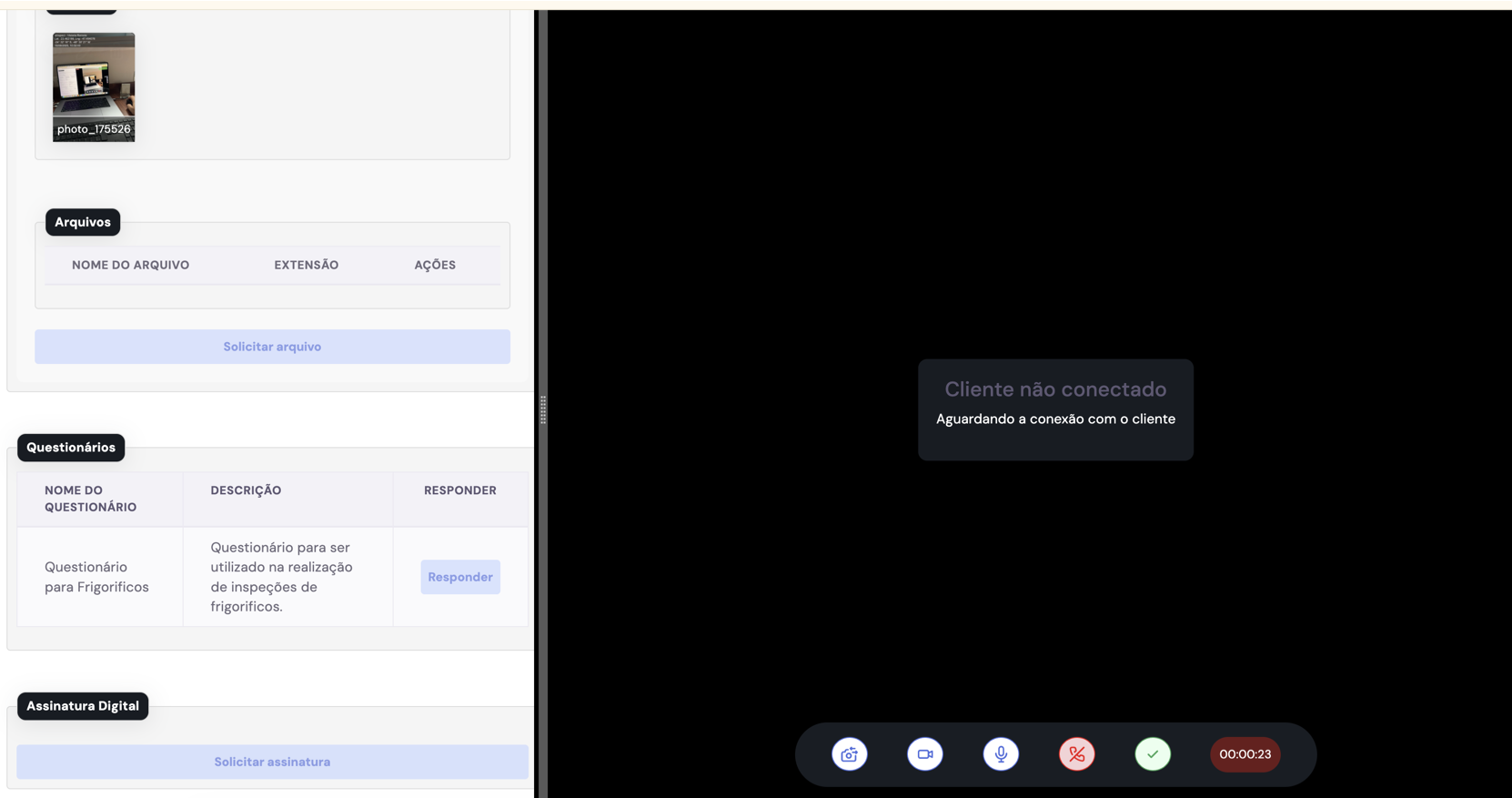Click the panel splitter drag handle
The width and height of the screenshot is (1512, 798).
543,409
